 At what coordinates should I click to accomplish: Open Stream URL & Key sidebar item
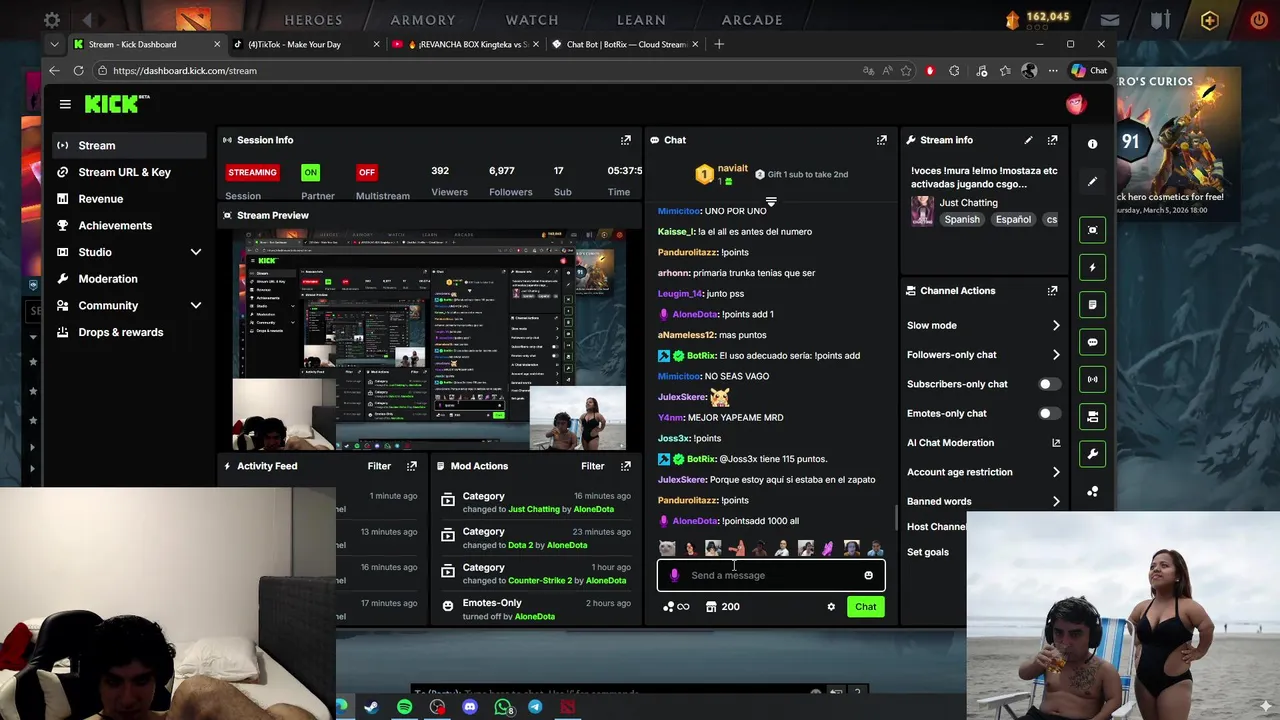(128, 172)
